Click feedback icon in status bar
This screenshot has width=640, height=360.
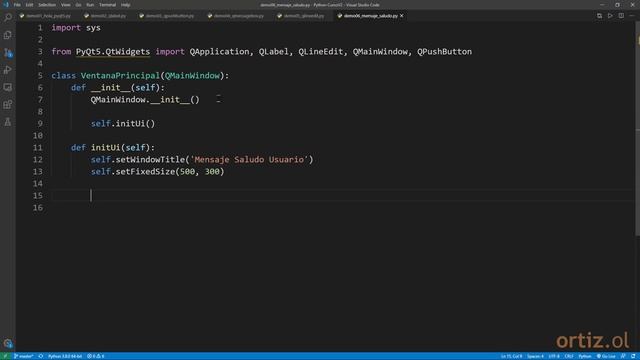click(623, 356)
